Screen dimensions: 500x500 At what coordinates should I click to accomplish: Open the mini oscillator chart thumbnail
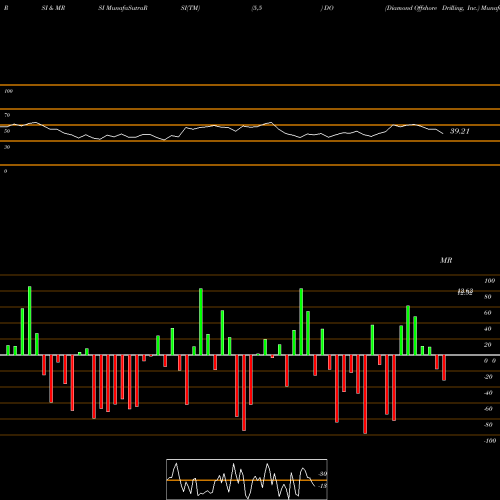(247, 479)
